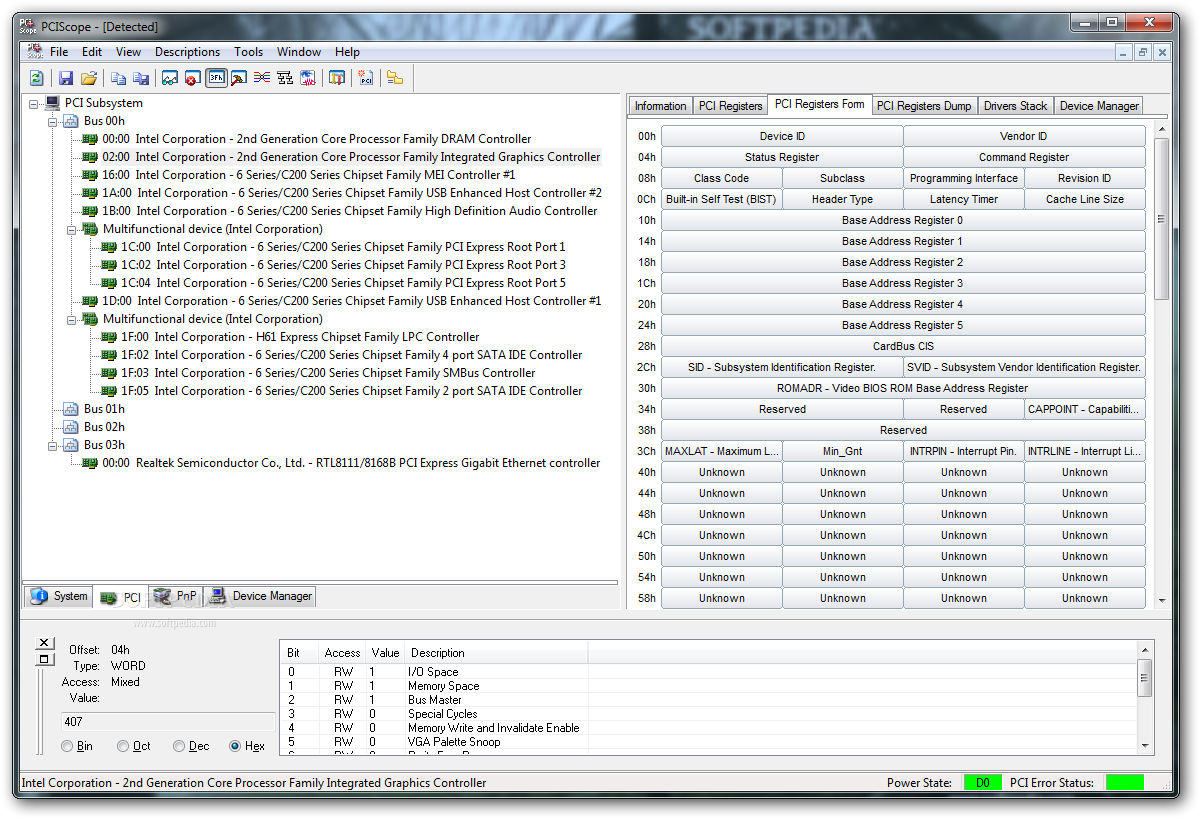Click the Base Address Register 0 button

pos(903,220)
